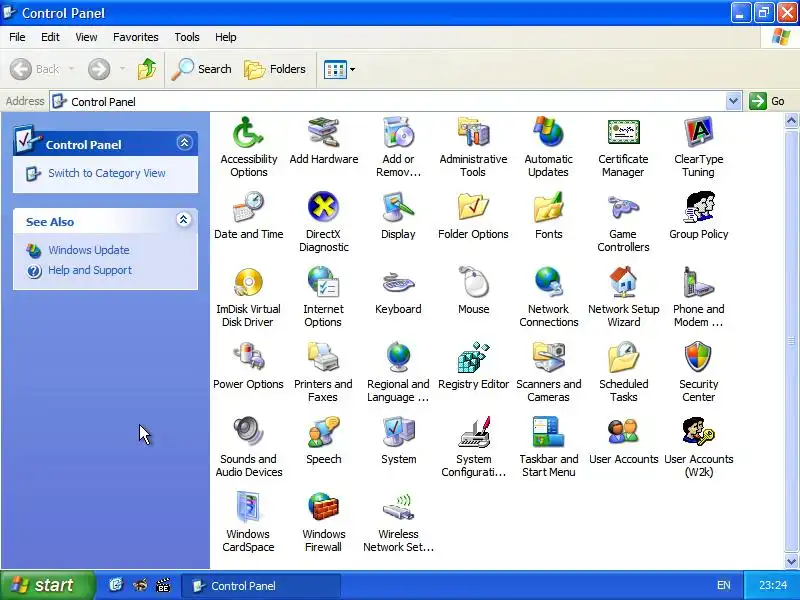Select ClearType Tuning icon
Screen dimensions: 800x600
[x=698, y=133]
